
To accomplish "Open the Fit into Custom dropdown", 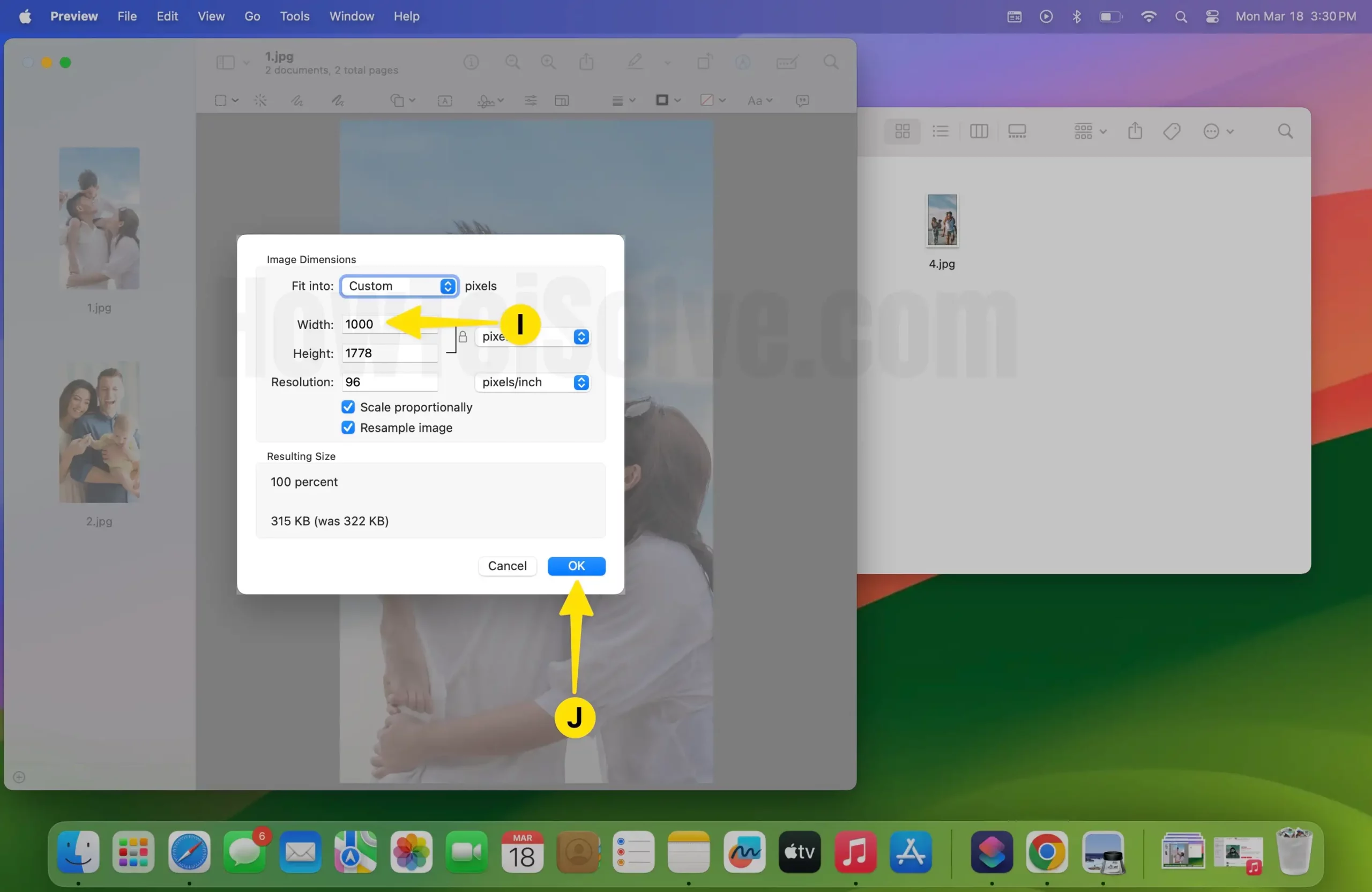I will tap(399, 286).
